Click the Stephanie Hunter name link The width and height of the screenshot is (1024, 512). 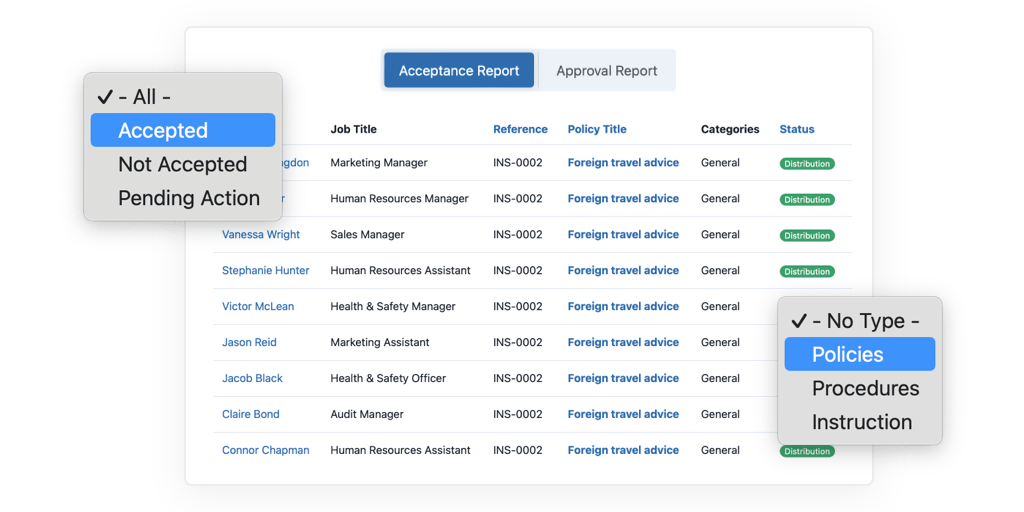tap(265, 271)
